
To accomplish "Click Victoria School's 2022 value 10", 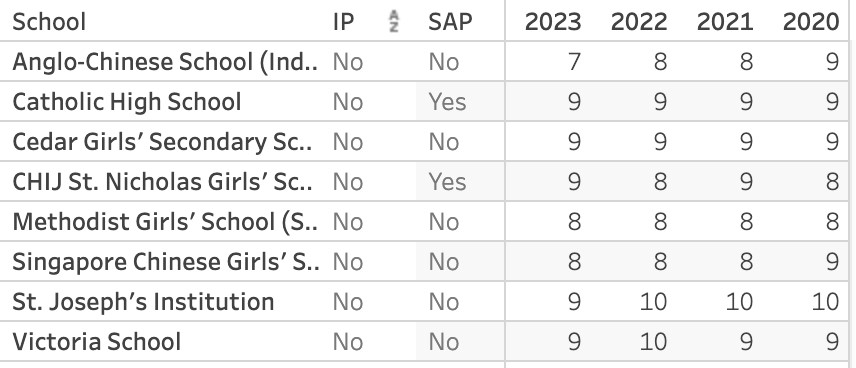I will (x=653, y=342).
